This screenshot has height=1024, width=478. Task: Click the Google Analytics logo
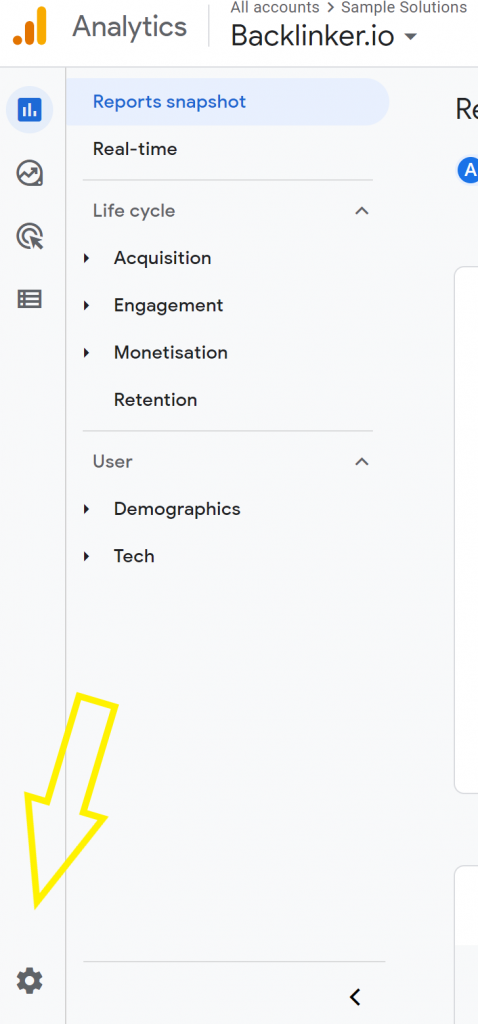click(31, 26)
